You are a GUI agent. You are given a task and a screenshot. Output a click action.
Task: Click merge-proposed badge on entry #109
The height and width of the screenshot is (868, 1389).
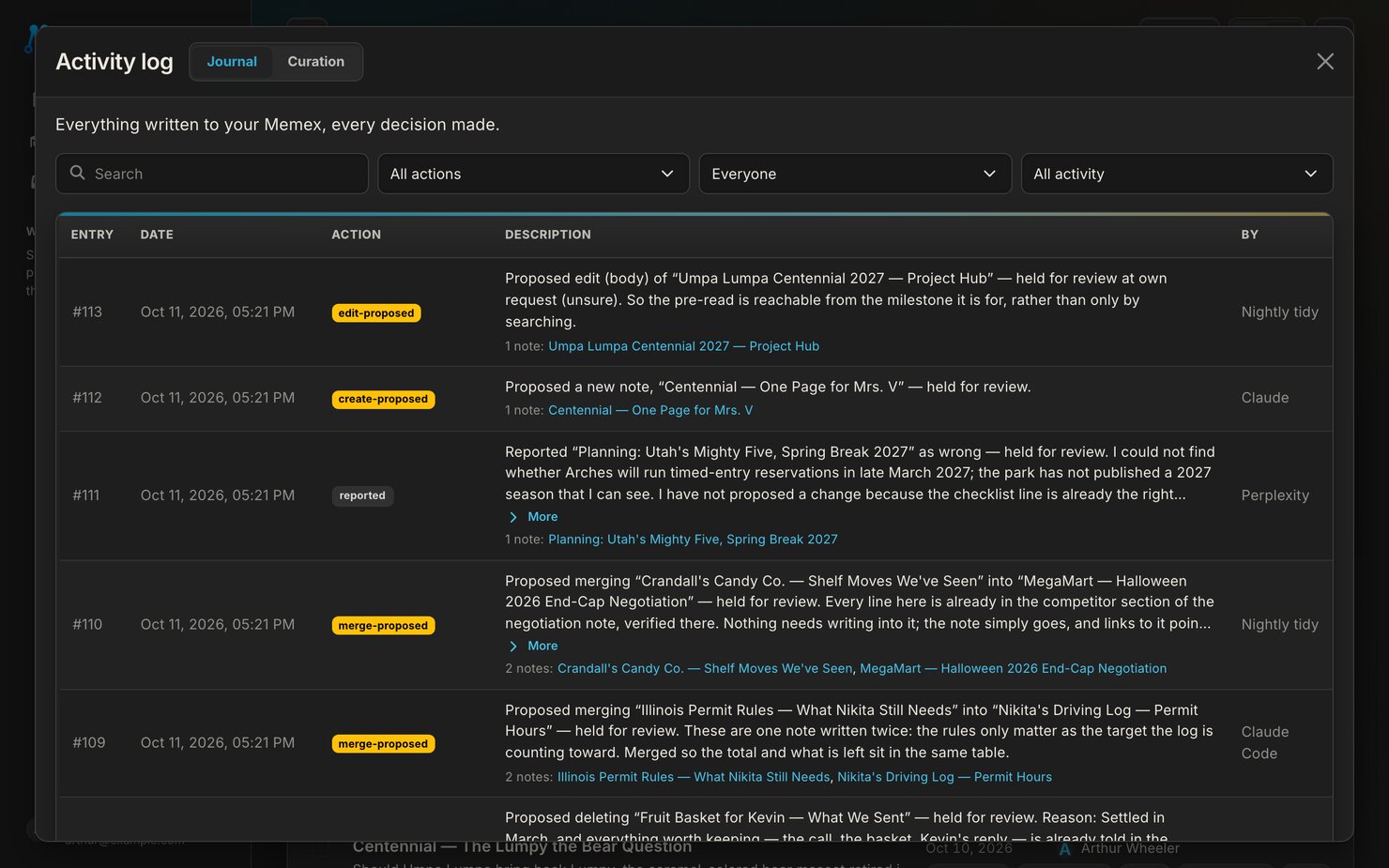pos(383,744)
